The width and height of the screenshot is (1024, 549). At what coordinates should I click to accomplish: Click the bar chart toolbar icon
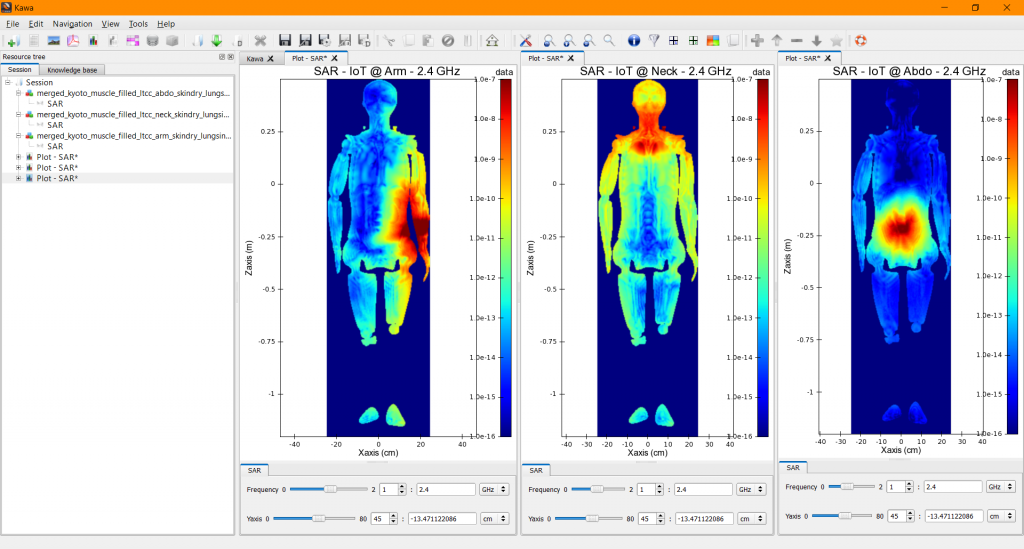(x=93, y=40)
